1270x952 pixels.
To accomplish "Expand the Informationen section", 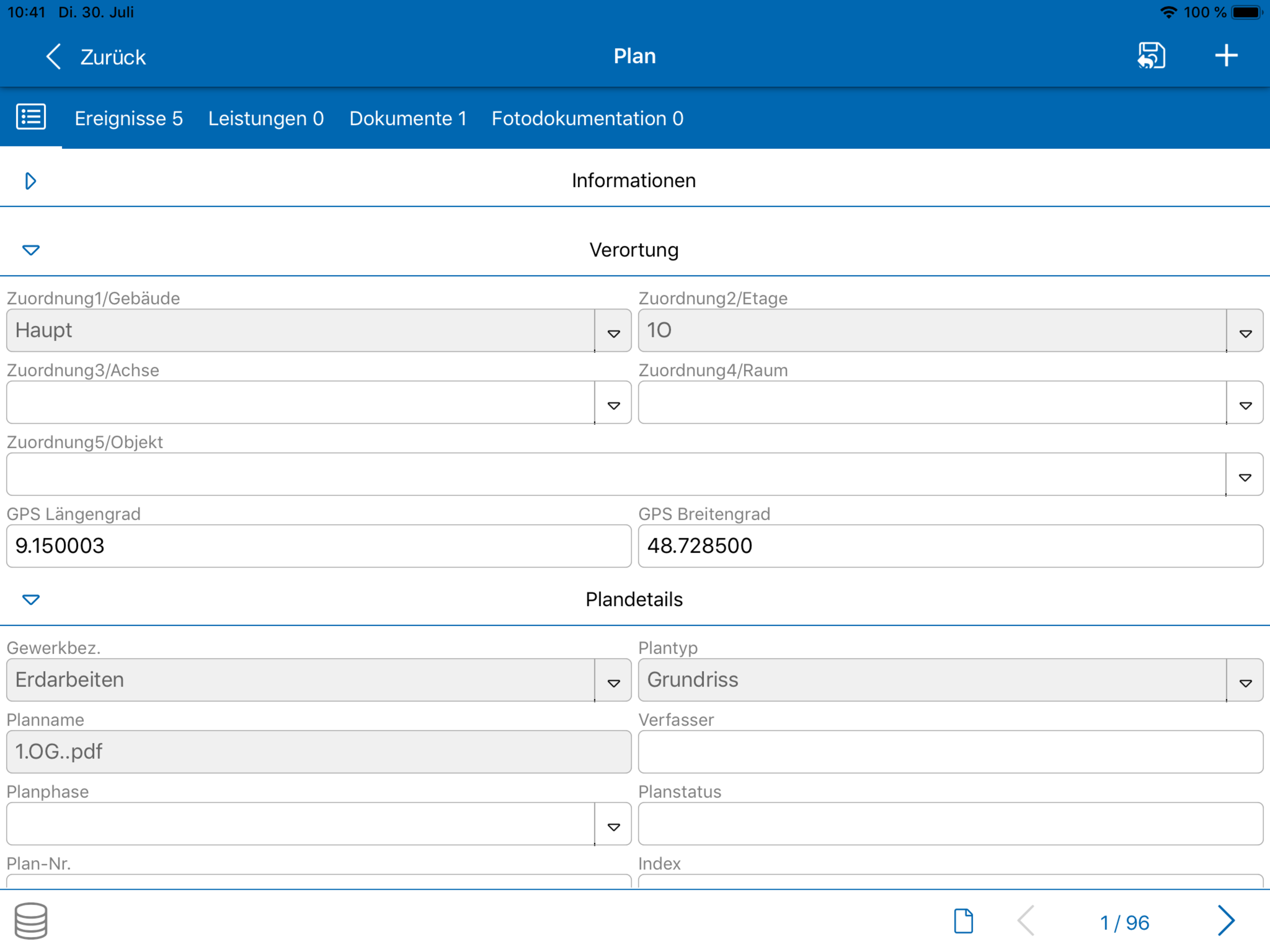I will pyautogui.click(x=31, y=181).
